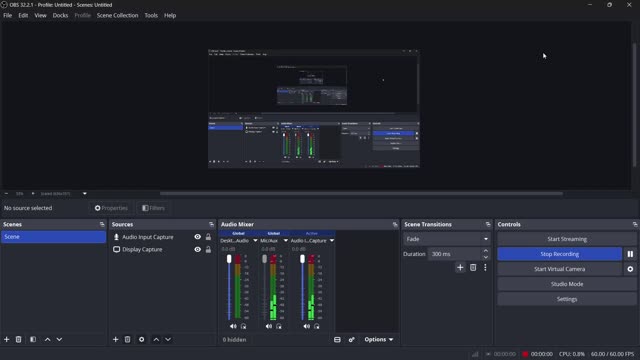
Task: Hide the Audio Input Capture source
Action: (198, 237)
